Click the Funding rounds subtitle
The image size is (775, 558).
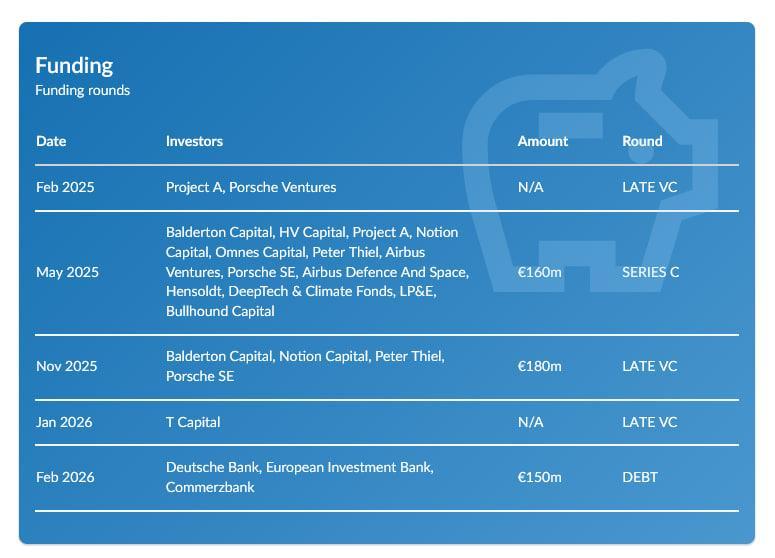click(82, 90)
